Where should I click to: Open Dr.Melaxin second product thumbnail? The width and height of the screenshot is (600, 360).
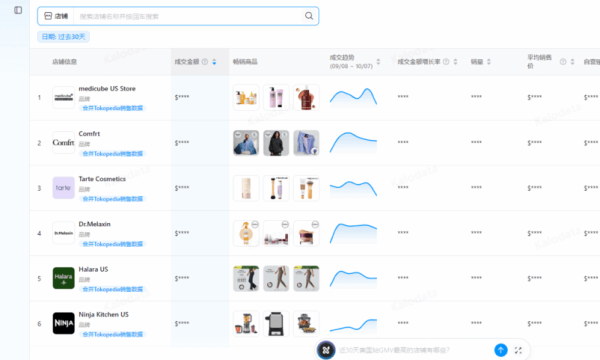pyautogui.click(x=276, y=233)
